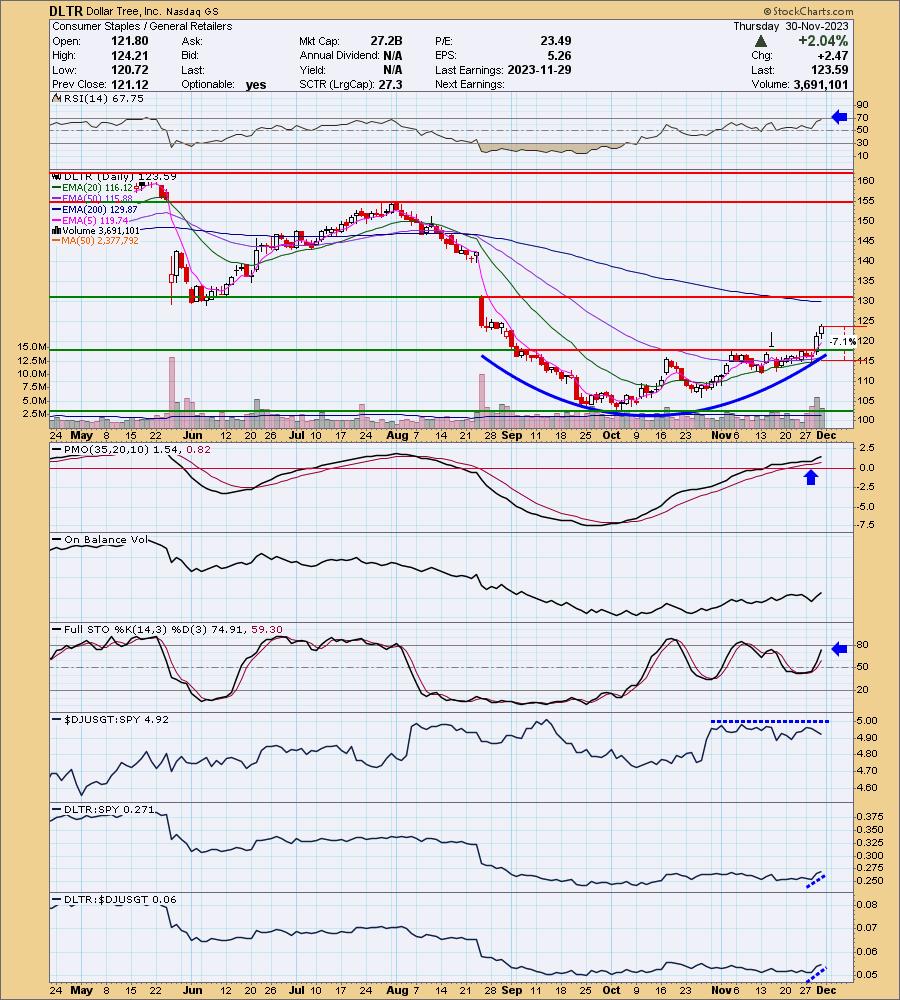Click the Last Earnings date 2023-11-29

click(x=540, y=70)
